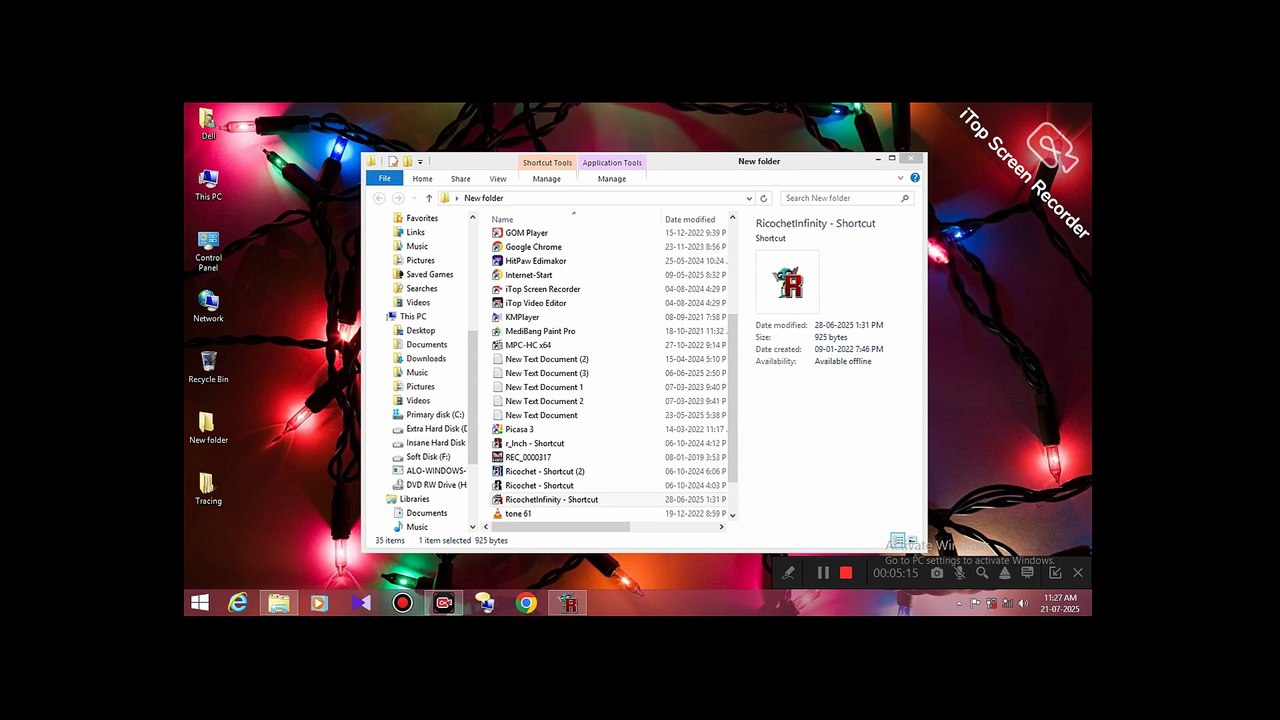Screen dimensions: 1280x720
Task: Take a screenshot with recorder camera icon
Action: click(937, 573)
